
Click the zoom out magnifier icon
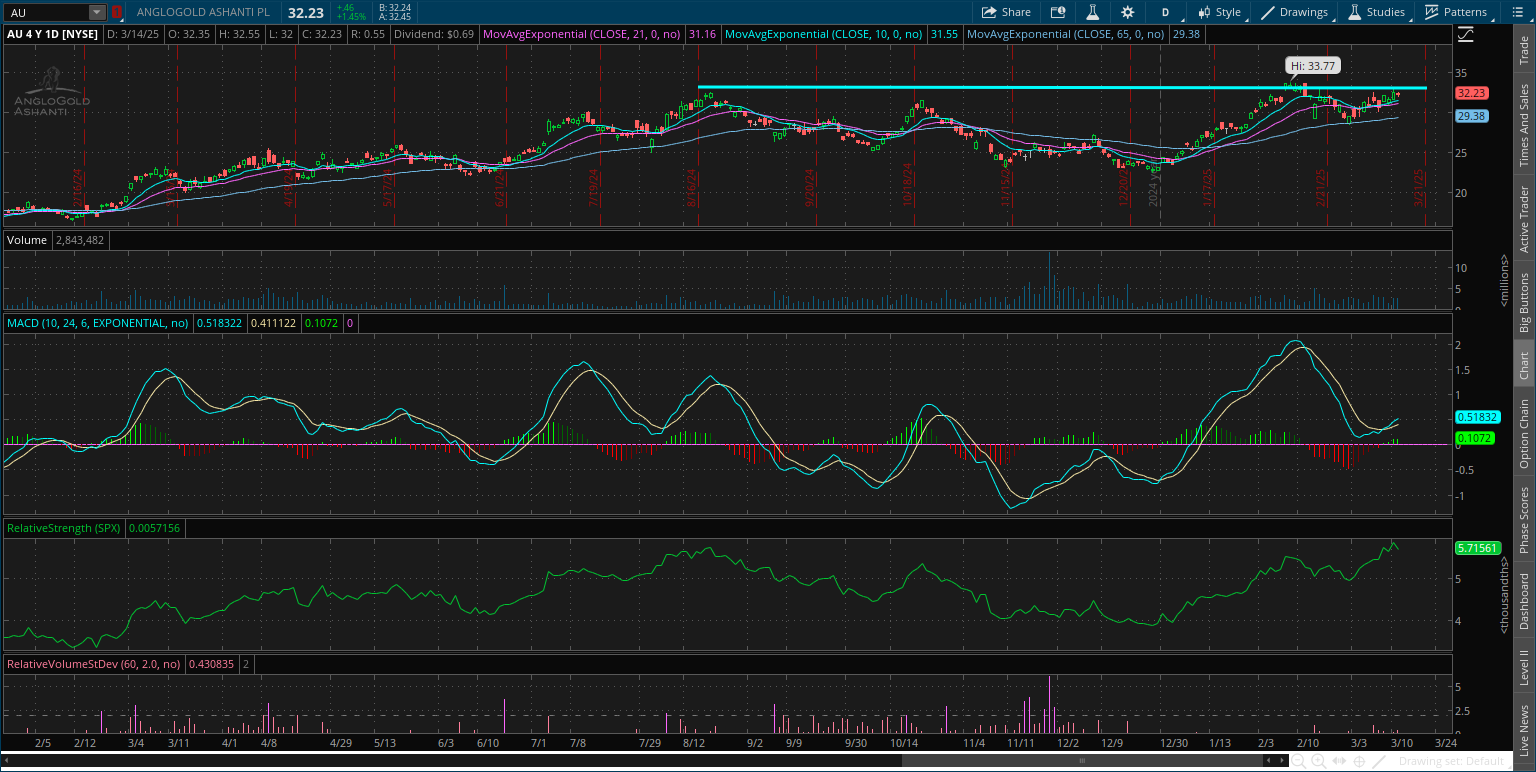pyautogui.click(x=1298, y=761)
